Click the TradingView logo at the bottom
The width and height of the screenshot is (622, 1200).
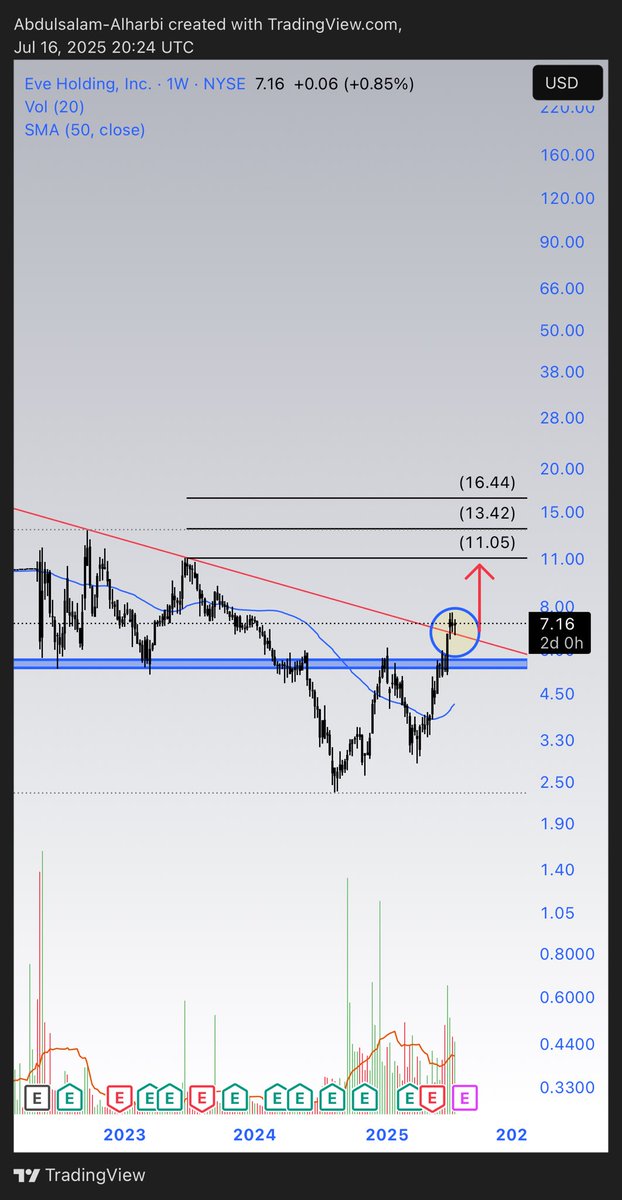tap(79, 1175)
